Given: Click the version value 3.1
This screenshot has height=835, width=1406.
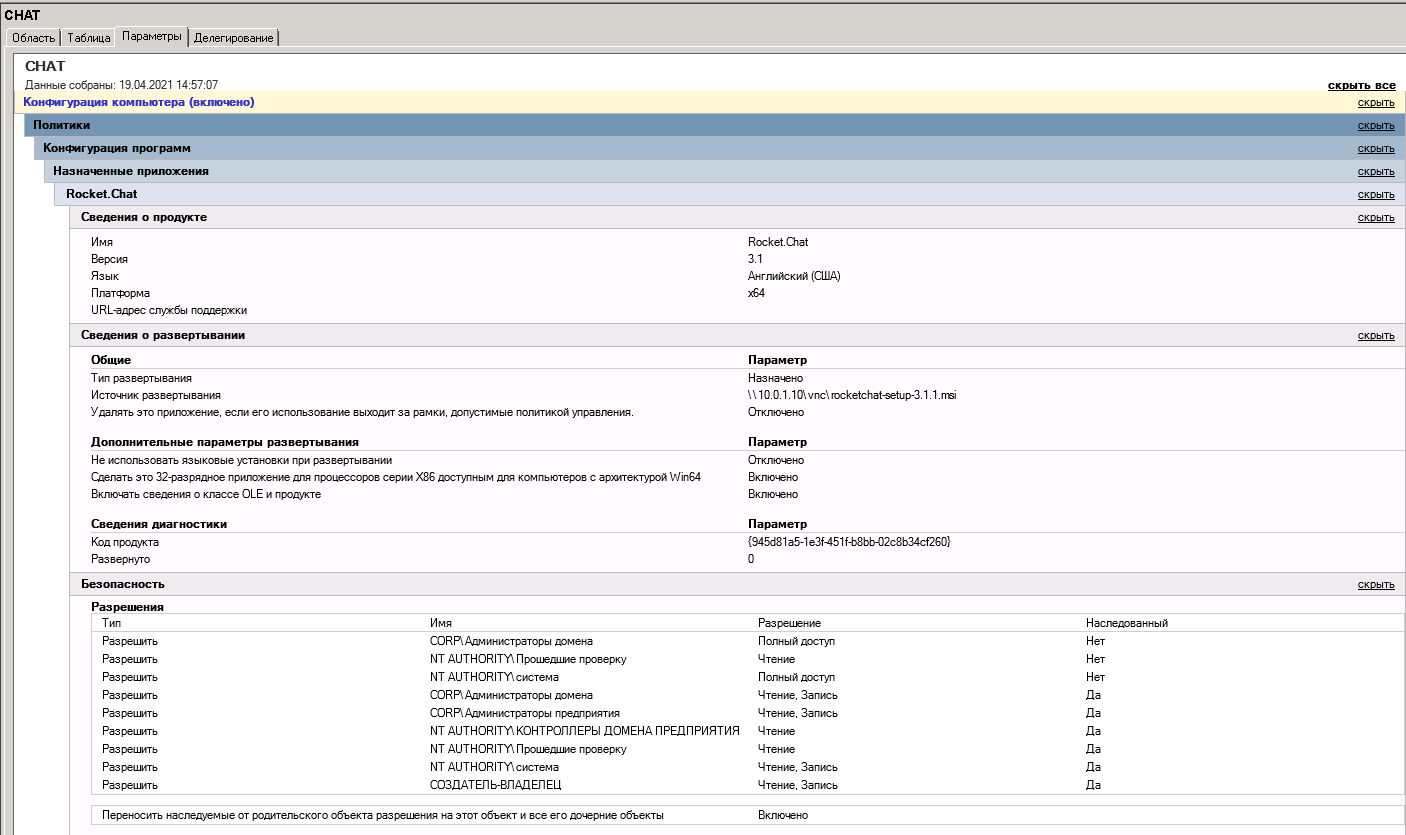Looking at the screenshot, I should [755, 259].
